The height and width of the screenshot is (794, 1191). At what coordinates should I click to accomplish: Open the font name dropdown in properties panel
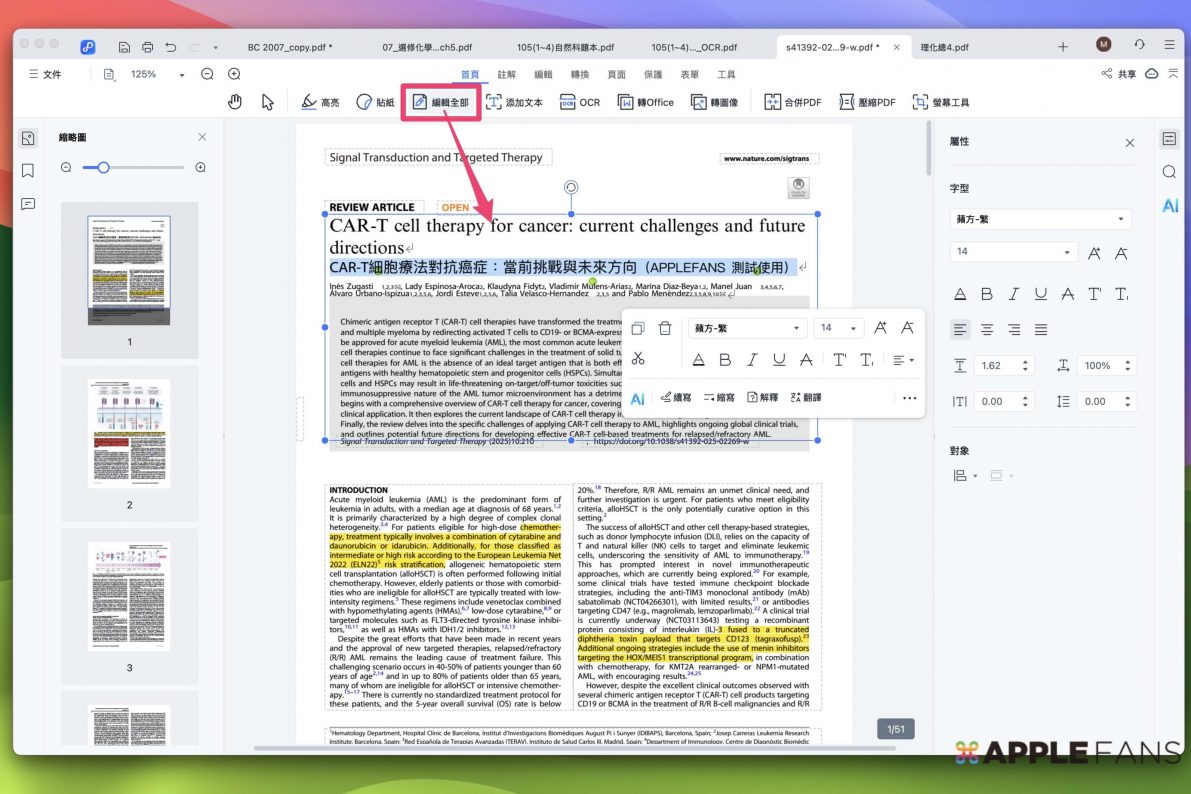tap(1040, 219)
